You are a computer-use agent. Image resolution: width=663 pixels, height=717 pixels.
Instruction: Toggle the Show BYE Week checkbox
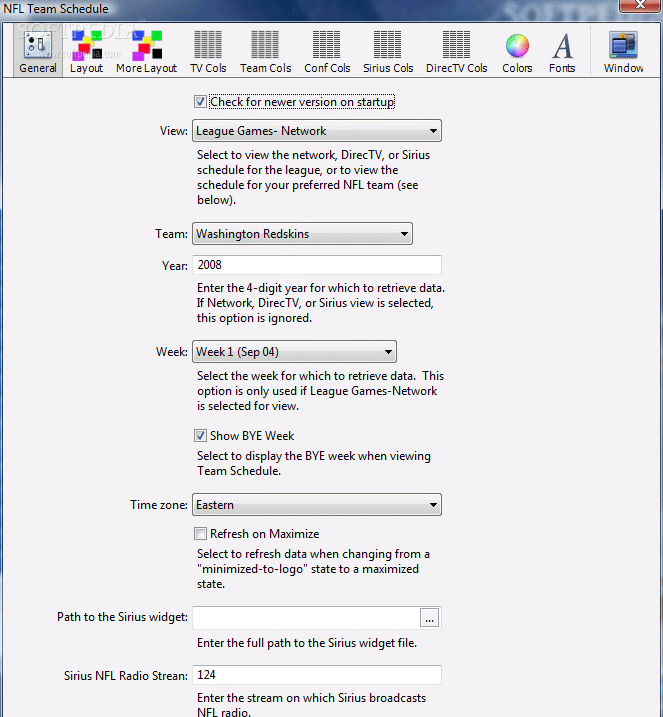pos(200,435)
